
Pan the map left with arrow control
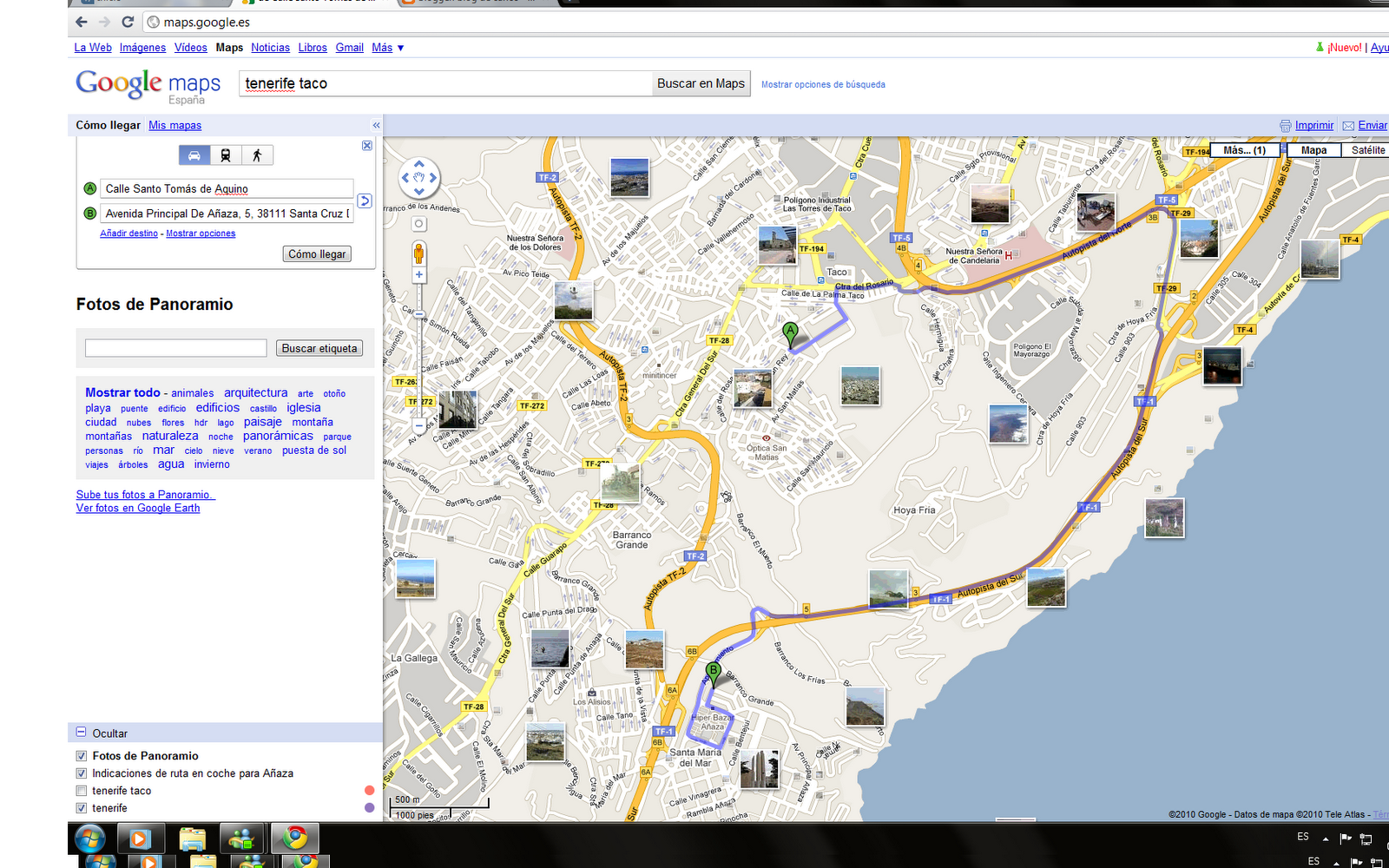click(405, 178)
